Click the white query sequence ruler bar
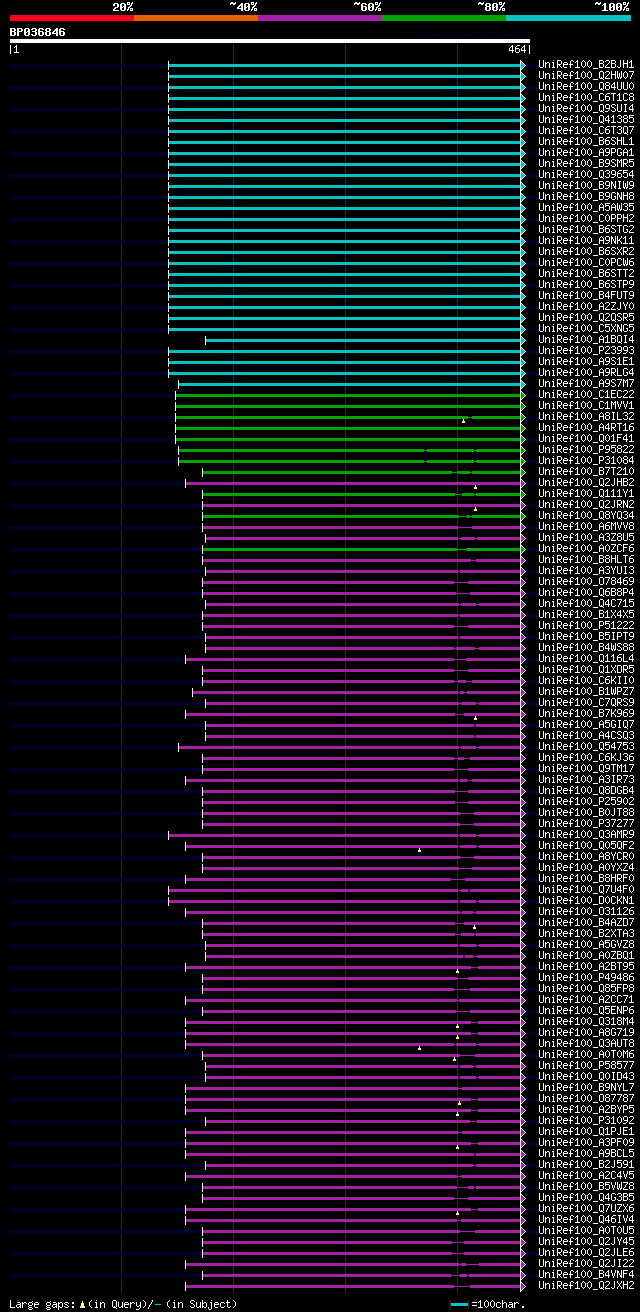Screen dimensions: 640x1312 click(269, 41)
